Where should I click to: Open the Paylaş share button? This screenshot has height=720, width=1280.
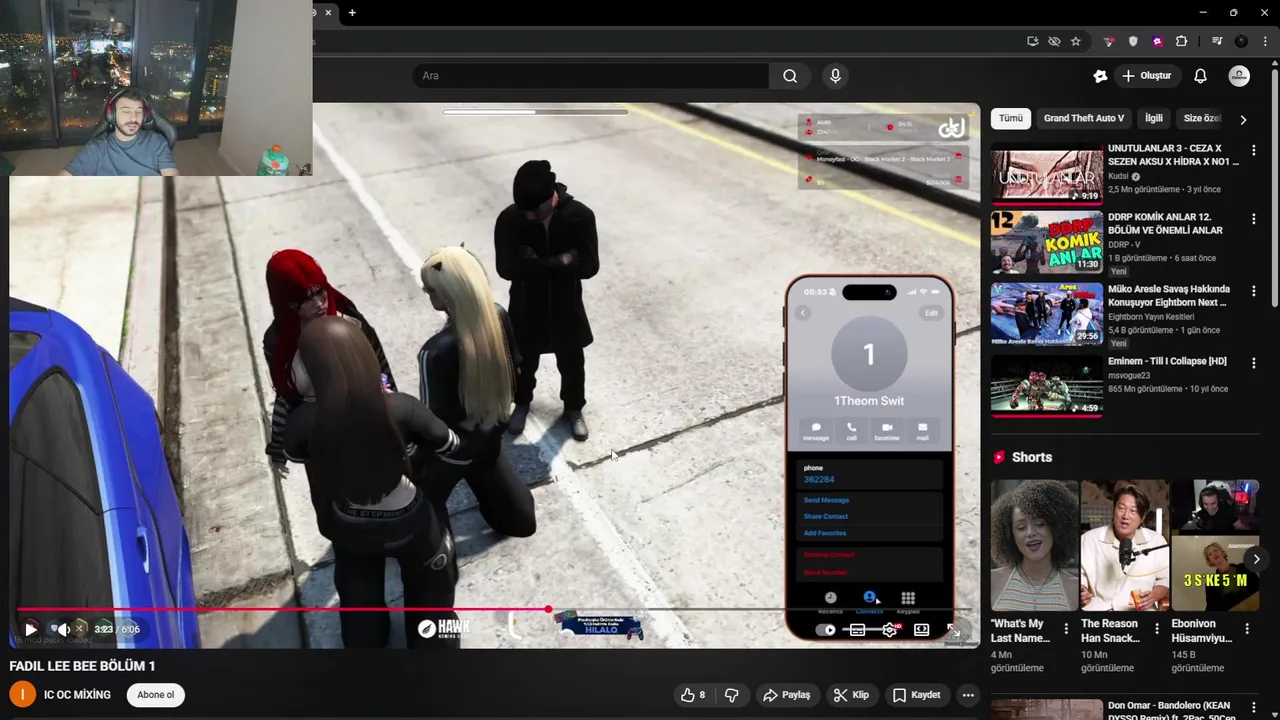coord(787,695)
